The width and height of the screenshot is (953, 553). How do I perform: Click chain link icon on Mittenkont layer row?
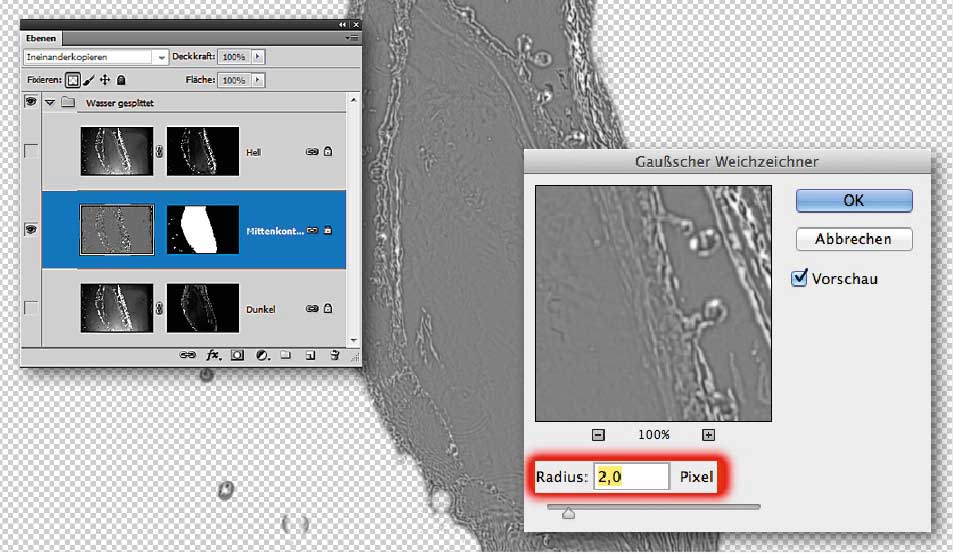312,230
